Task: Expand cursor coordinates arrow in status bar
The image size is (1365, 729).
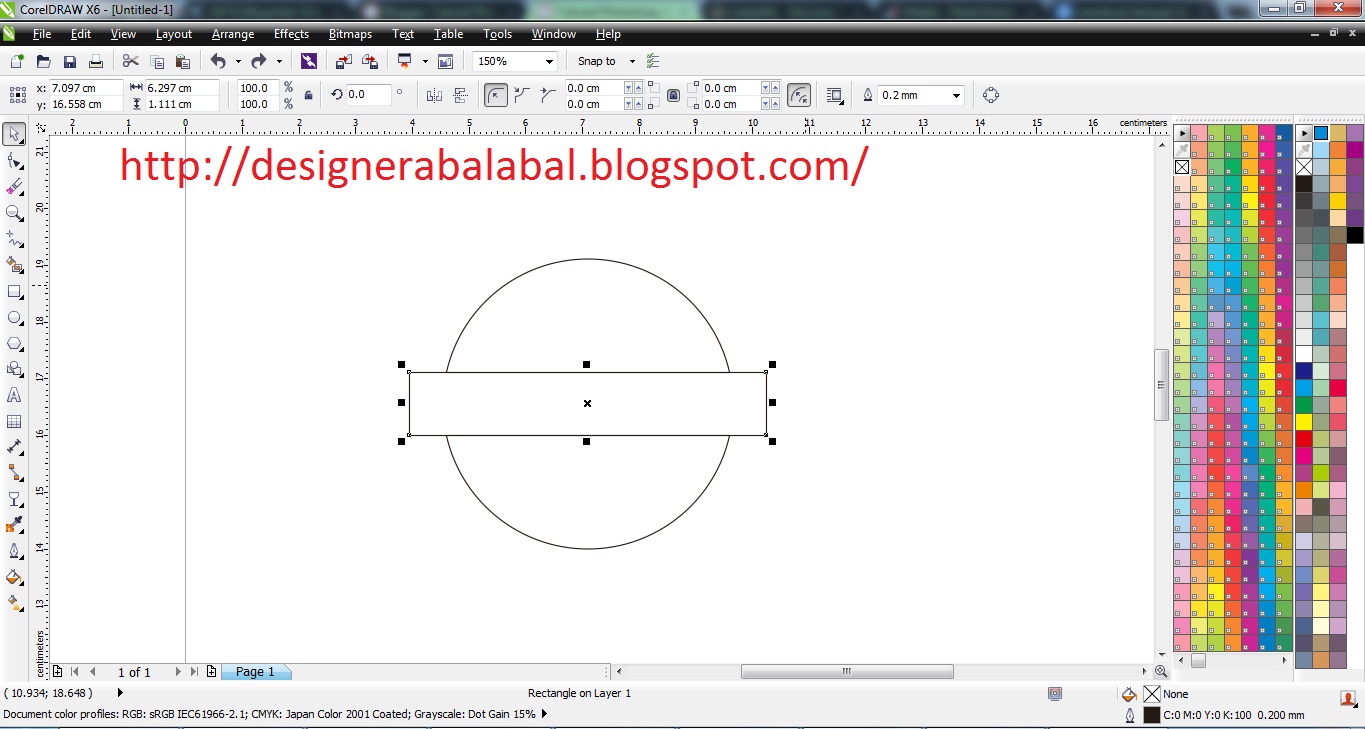Action: point(121,693)
